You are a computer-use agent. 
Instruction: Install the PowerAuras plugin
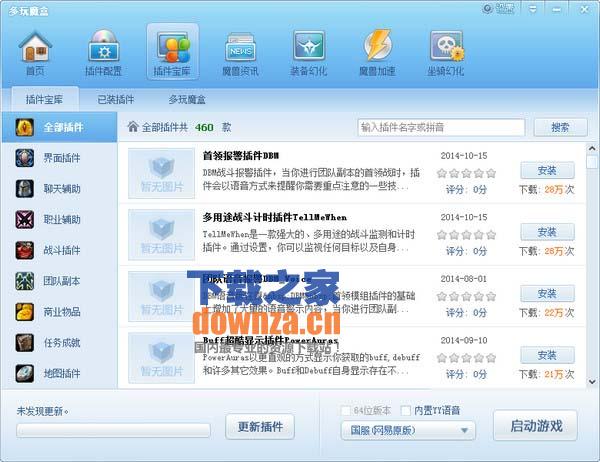coord(547,355)
